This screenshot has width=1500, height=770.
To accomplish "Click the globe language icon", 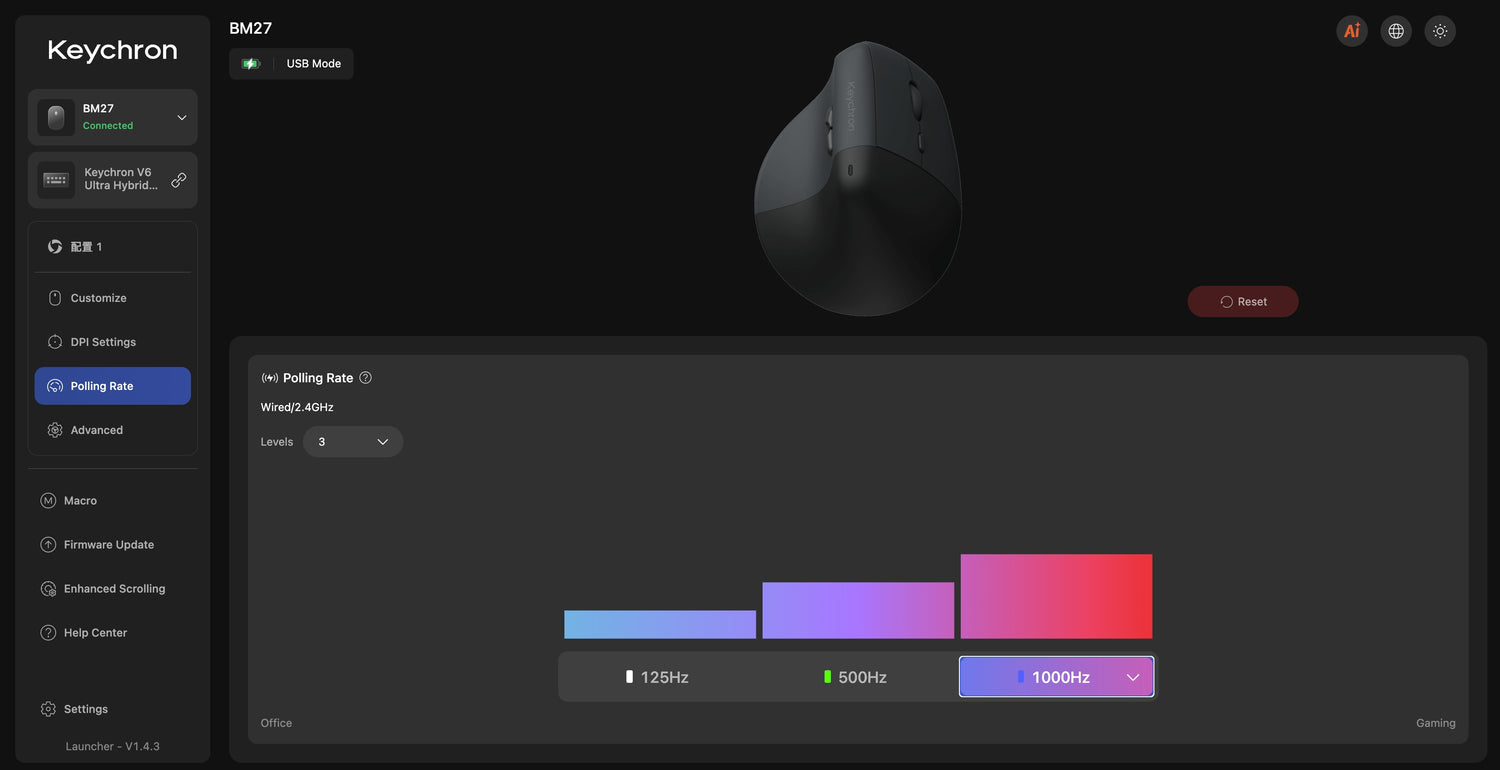I will tap(1396, 31).
